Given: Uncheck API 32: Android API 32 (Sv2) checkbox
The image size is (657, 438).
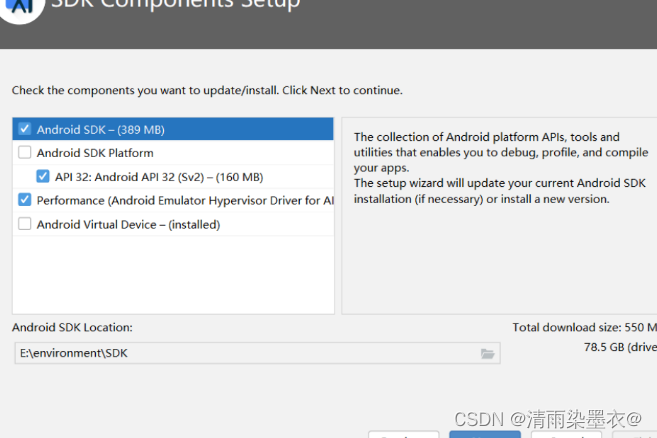Looking at the screenshot, I should (43, 176).
